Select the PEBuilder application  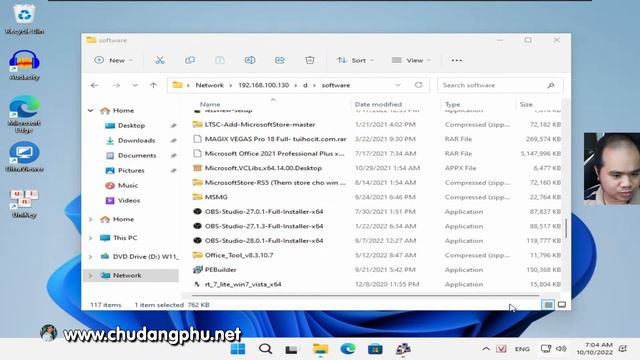pos(220,270)
